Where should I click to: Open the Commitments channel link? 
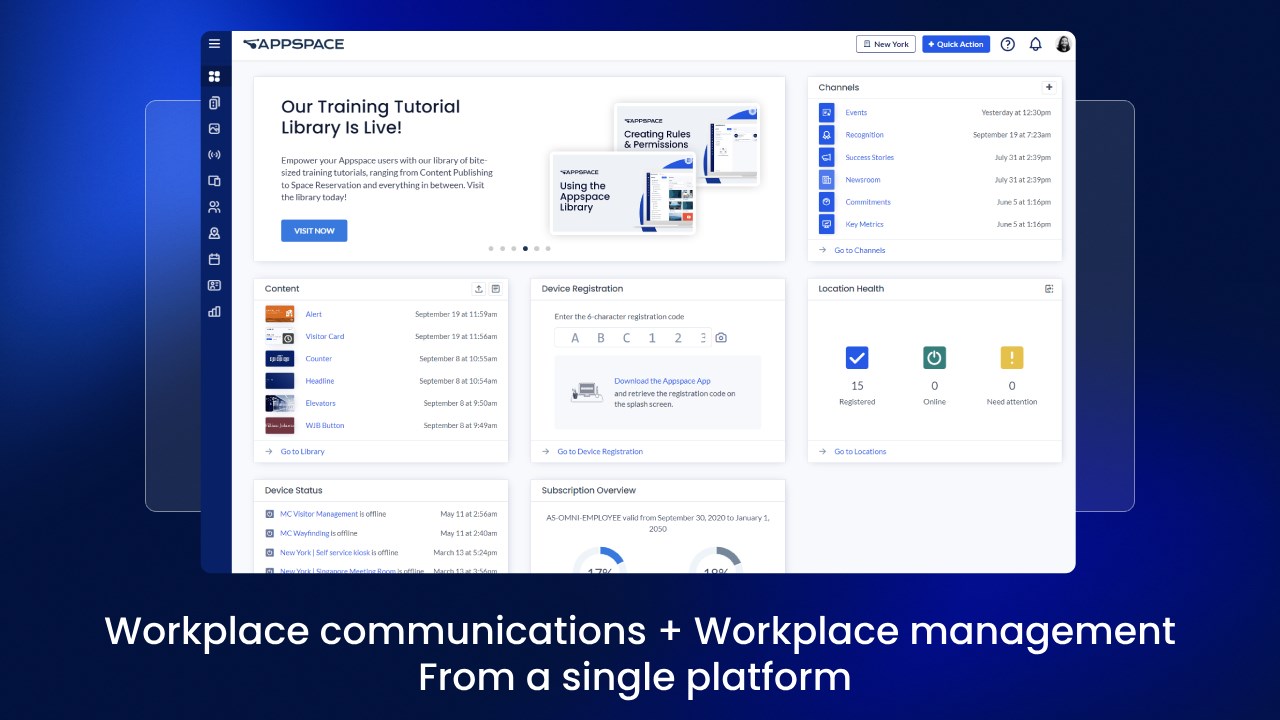pyautogui.click(x=867, y=202)
